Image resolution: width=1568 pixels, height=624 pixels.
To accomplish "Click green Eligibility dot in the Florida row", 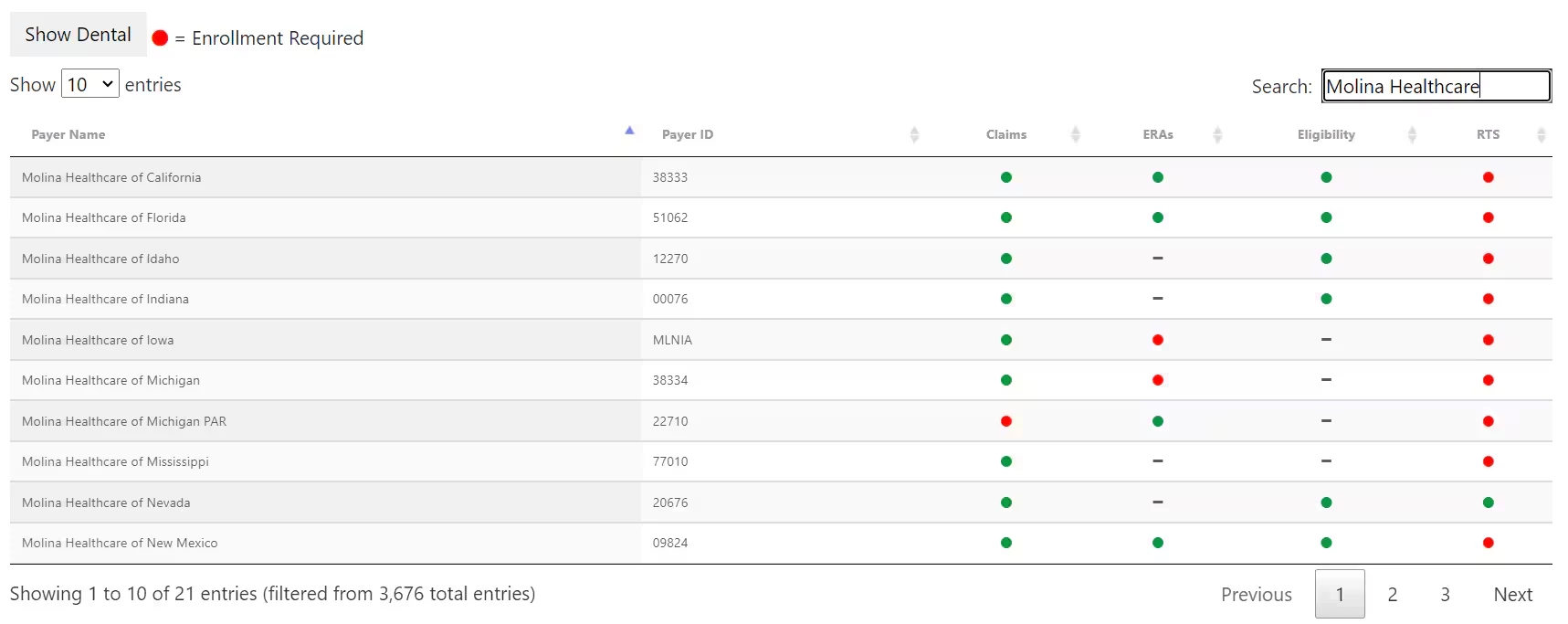I will pos(1326,217).
